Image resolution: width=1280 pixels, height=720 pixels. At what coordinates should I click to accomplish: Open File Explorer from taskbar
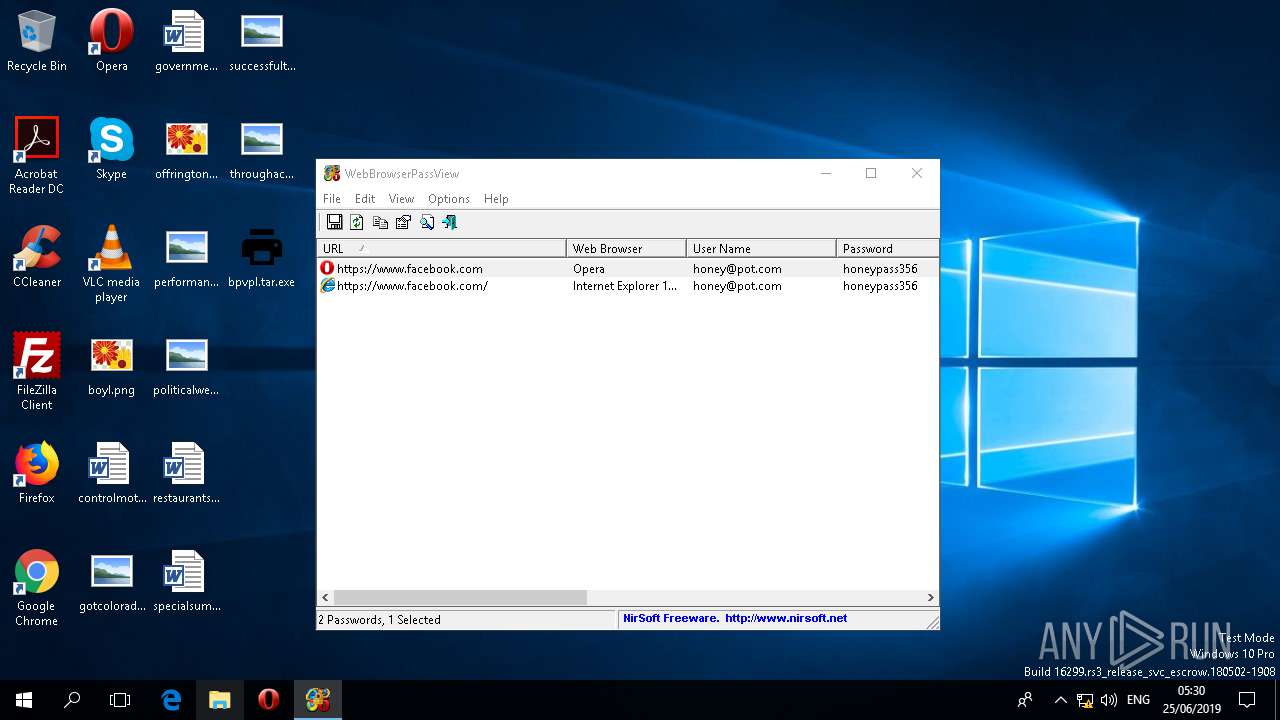219,700
